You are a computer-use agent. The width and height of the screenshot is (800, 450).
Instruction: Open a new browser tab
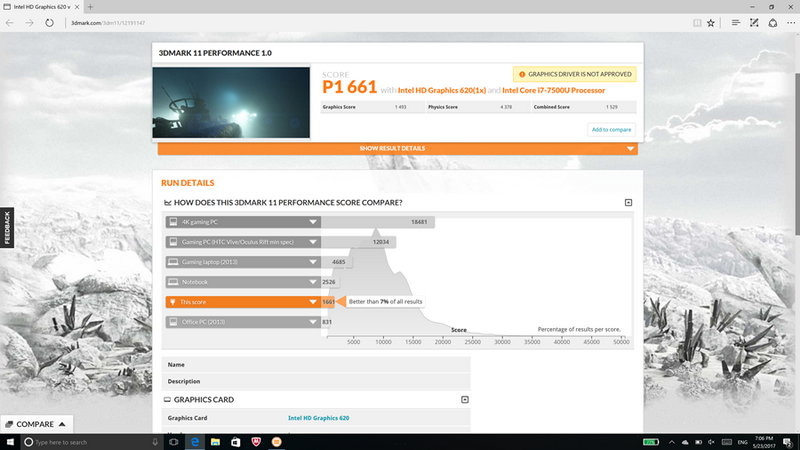pyautogui.click(x=90, y=7)
